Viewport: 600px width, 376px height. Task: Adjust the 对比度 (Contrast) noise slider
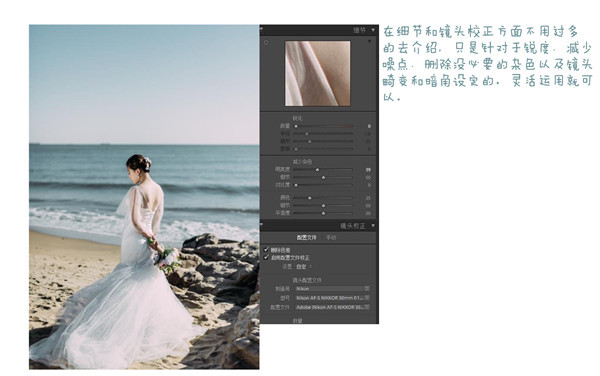pos(323,185)
